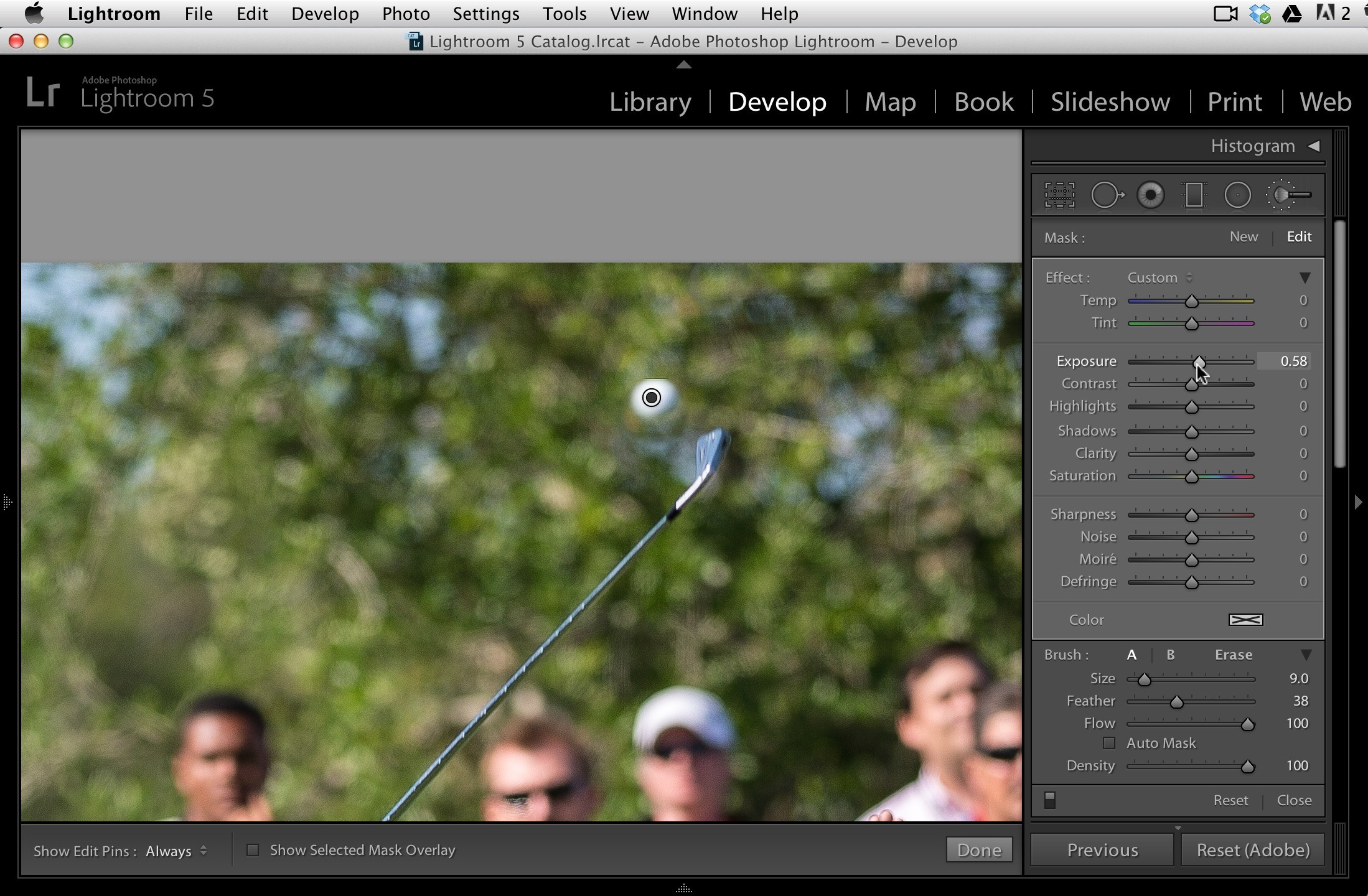Click the Density slider handle
Screen dimensions: 1368x896
1247,767
